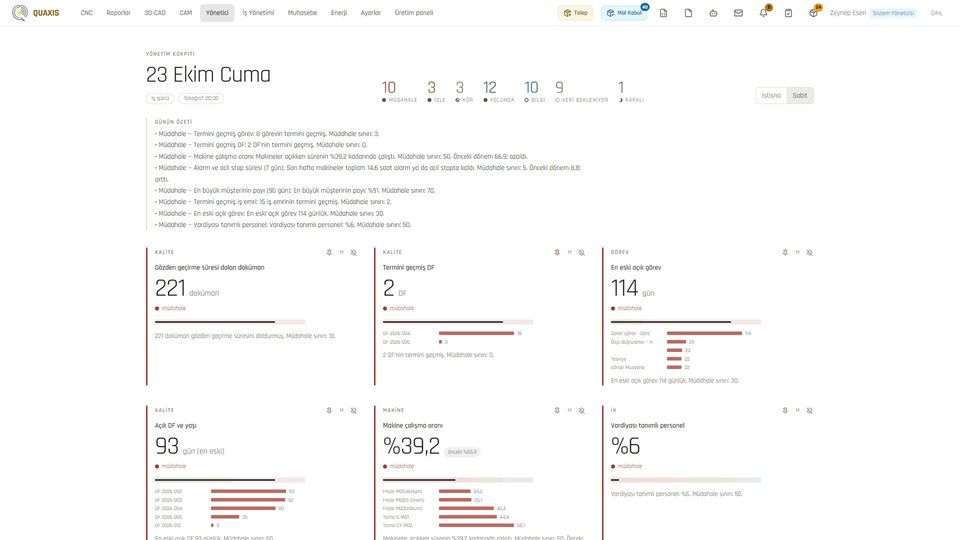The height and width of the screenshot is (540, 960).
Task: Mute alerts on Vardiyası tanımlı personel card
Action: click(x=809, y=410)
